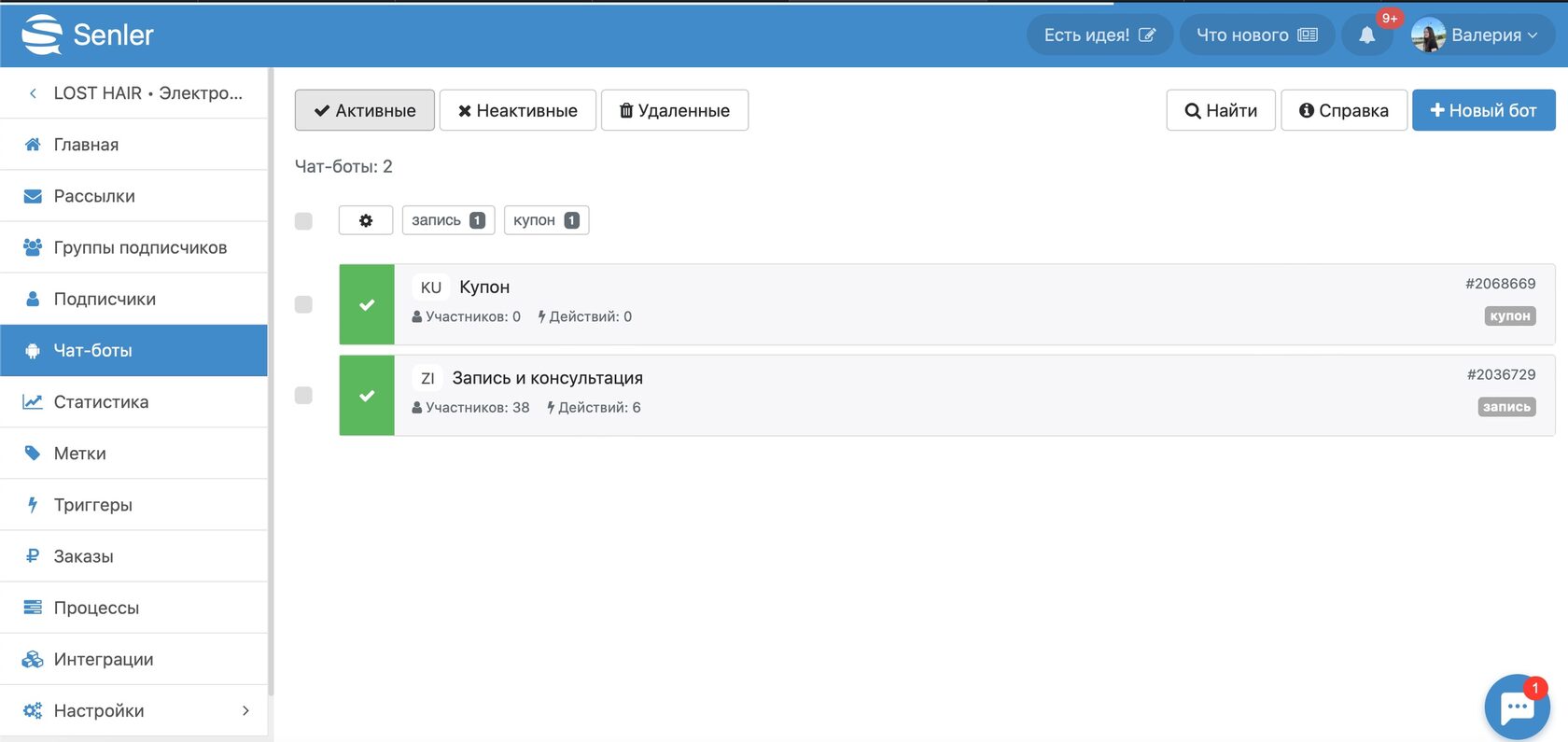Open Рассылки in the sidebar
Viewport: 1568px width, 742px height.
click(133, 196)
